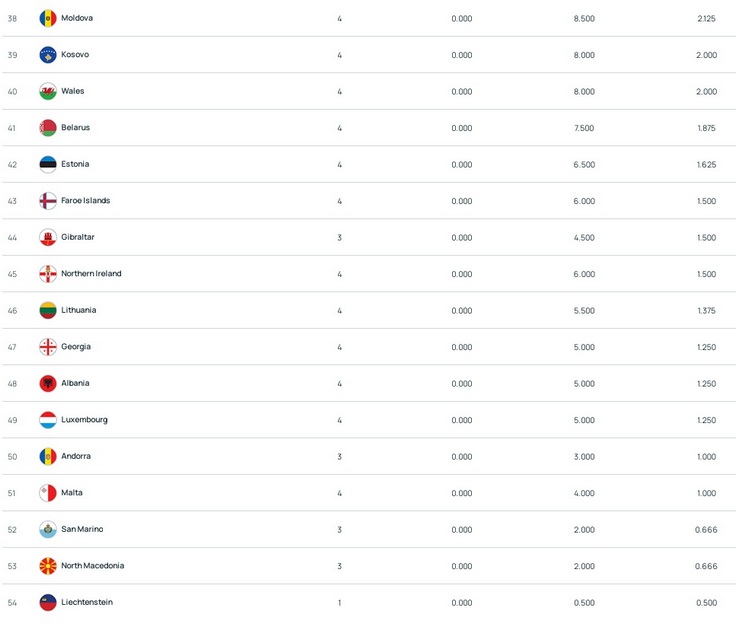
Task: Click the Albania eagle flag icon
Action: point(48,384)
